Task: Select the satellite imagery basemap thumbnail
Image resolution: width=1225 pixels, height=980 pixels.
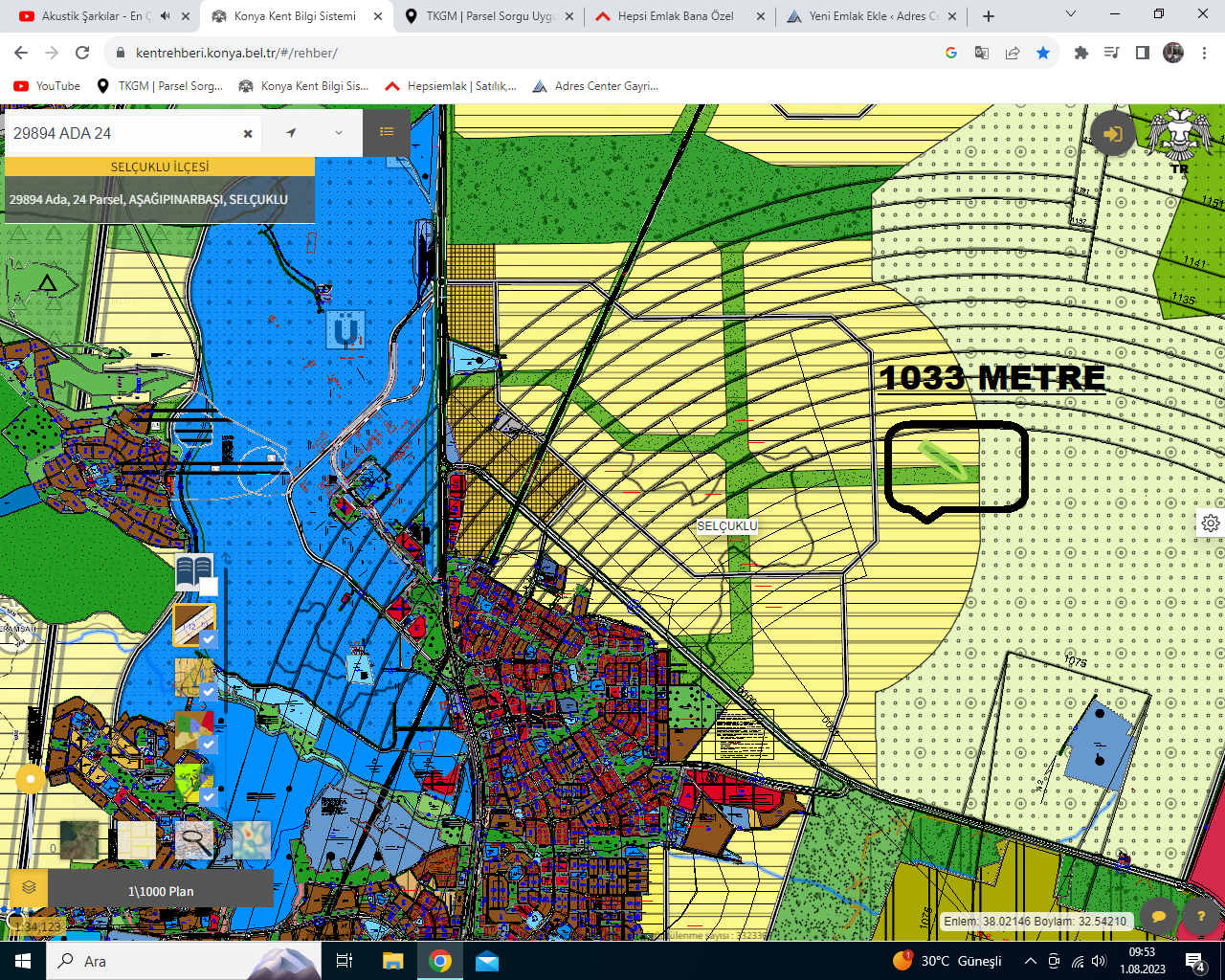Action: point(78,839)
